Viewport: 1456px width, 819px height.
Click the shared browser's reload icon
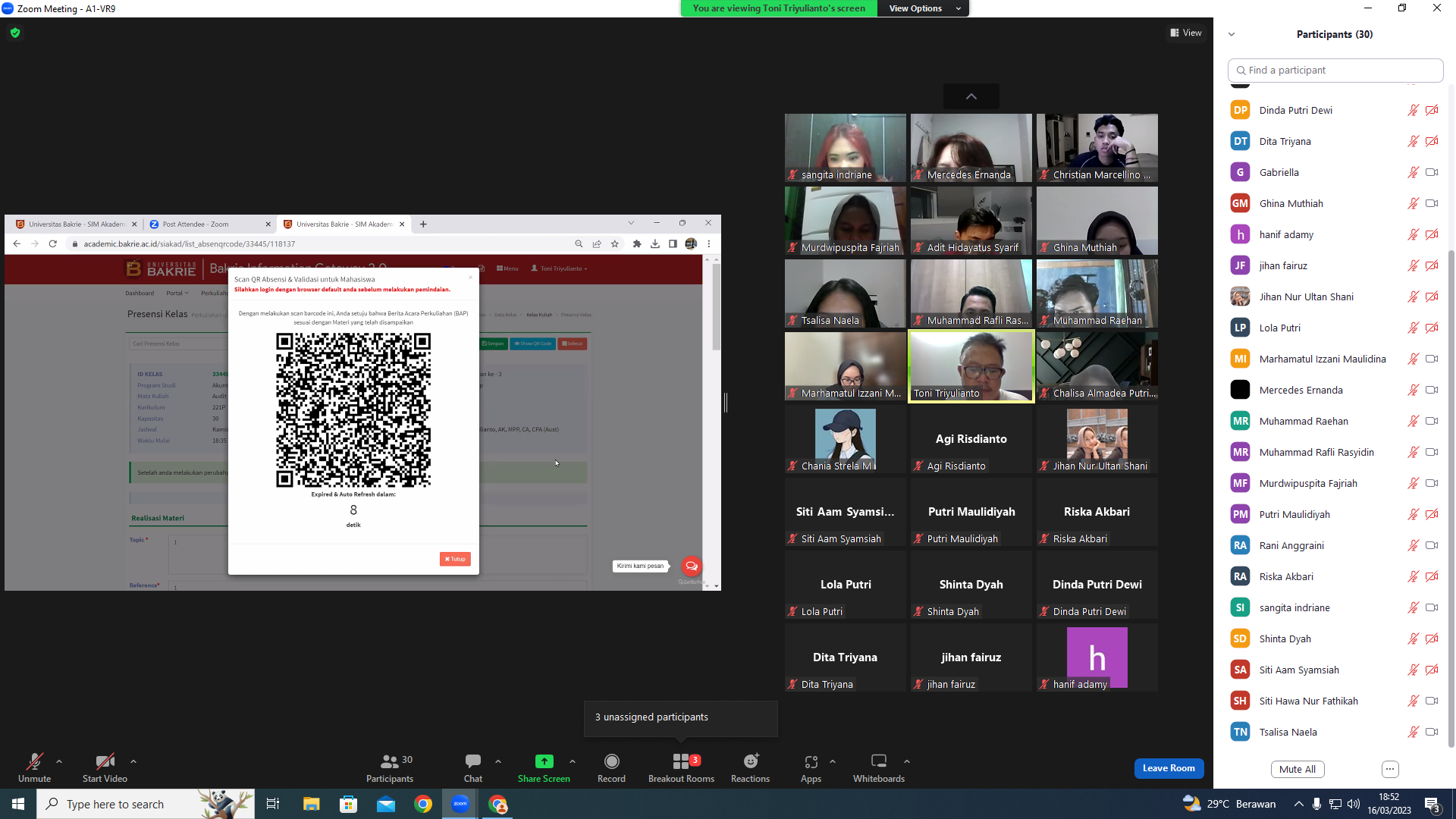[52, 244]
